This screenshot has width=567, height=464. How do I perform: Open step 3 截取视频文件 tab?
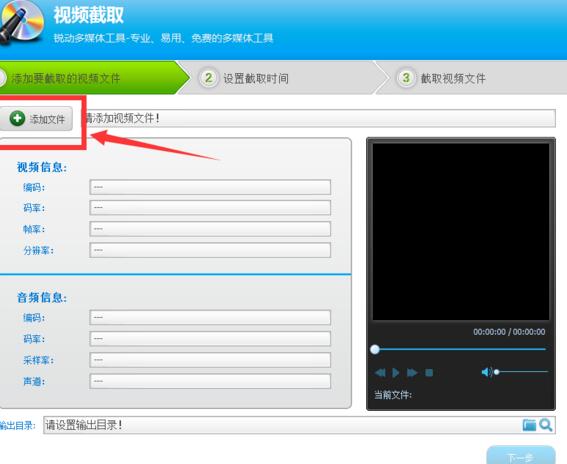pos(472,78)
